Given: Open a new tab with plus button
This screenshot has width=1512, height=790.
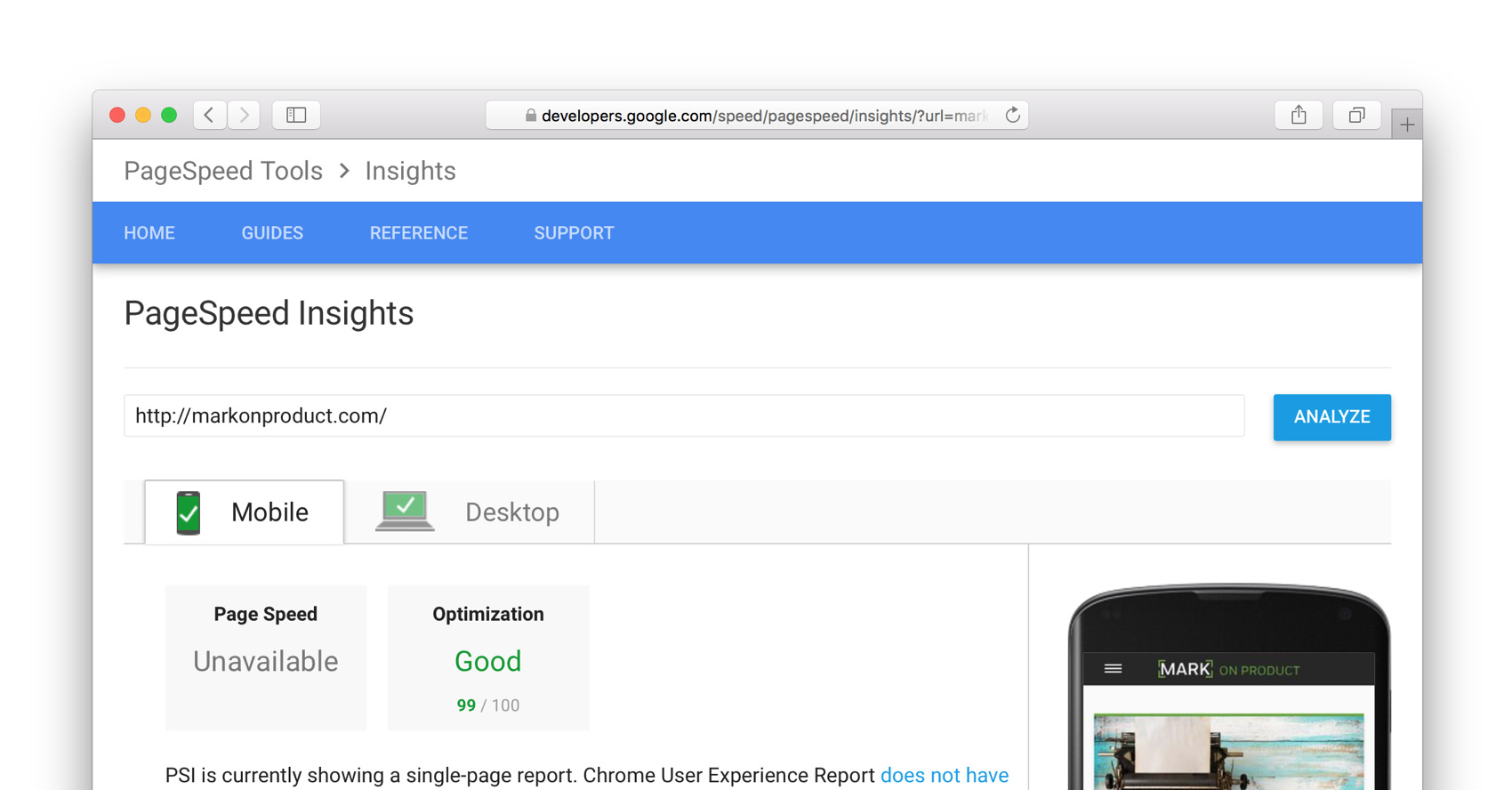Looking at the screenshot, I should point(1407,125).
